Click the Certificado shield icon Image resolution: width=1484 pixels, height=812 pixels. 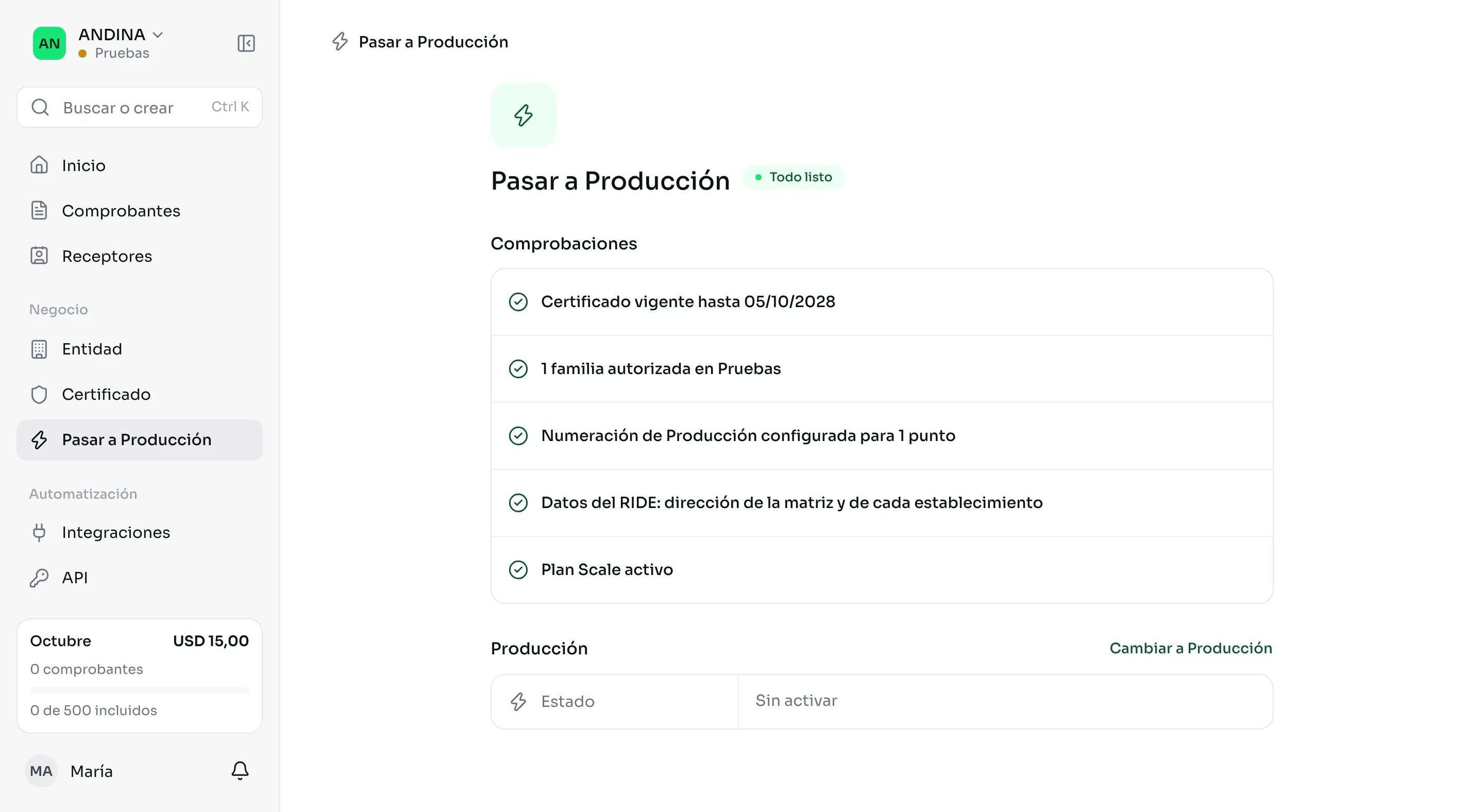[x=39, y=395]
